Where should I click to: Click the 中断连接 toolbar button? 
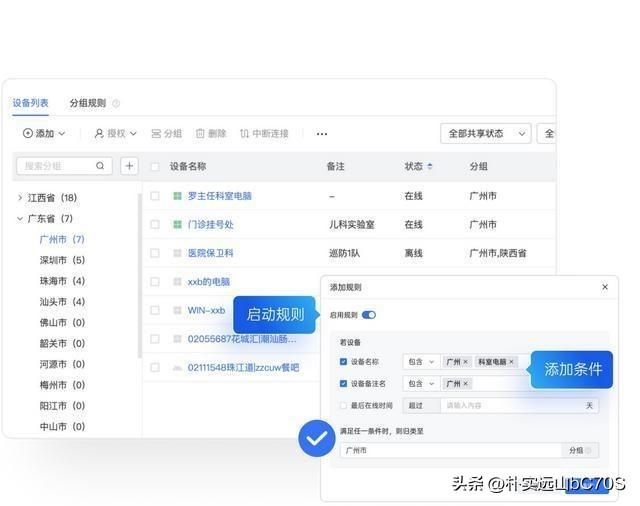tap(264, 133)
